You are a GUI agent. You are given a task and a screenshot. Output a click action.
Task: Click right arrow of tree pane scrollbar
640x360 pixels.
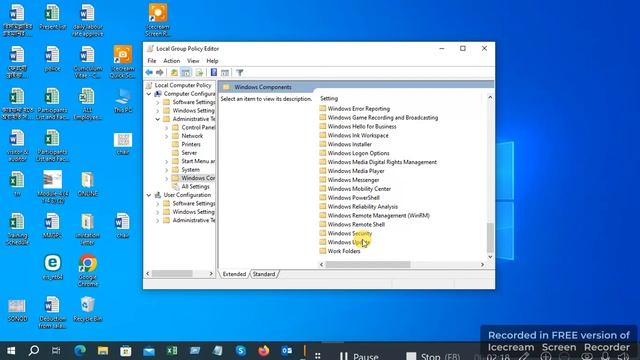[x=211, y=274]
